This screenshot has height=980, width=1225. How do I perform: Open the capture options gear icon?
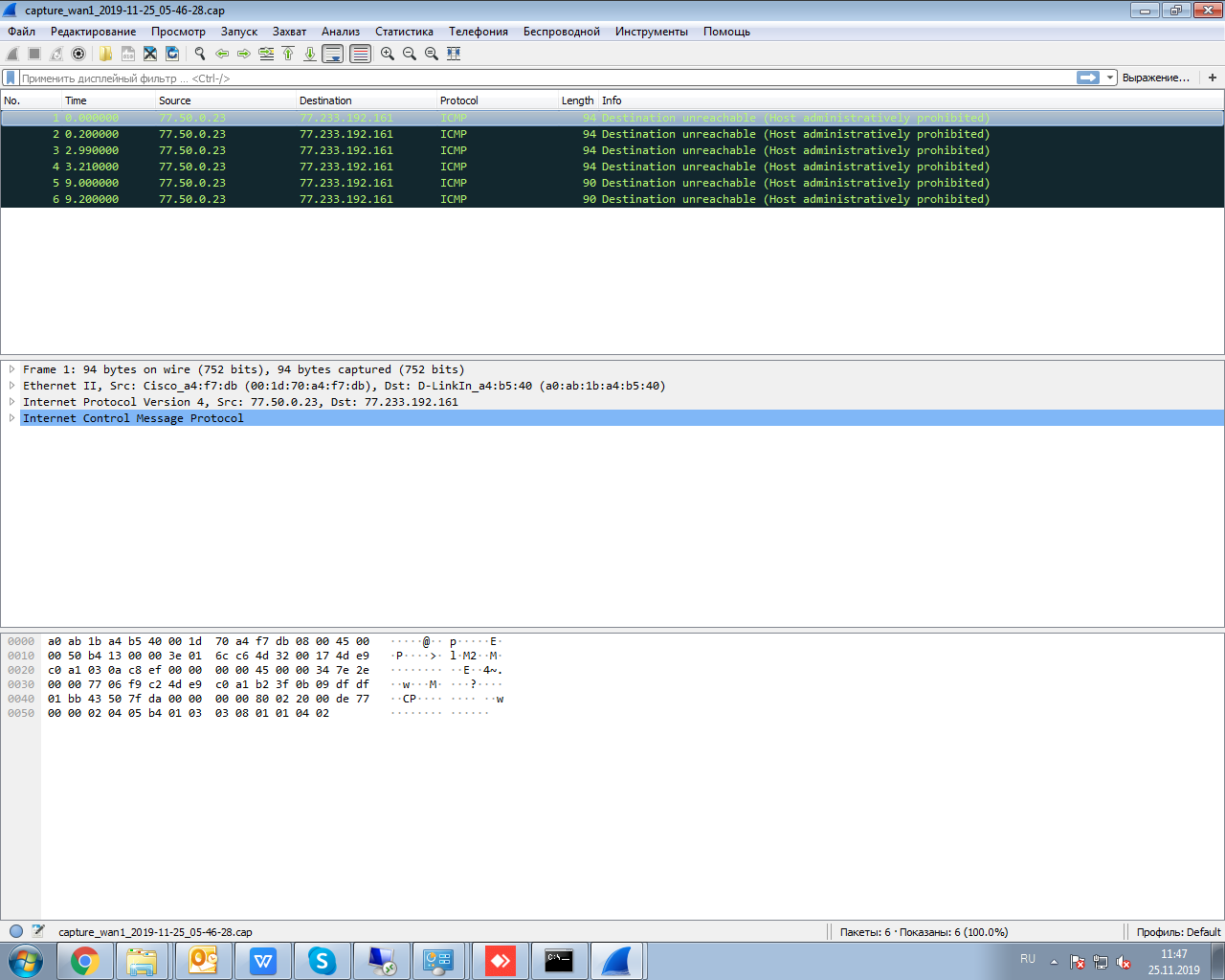(x=78, y=54)
